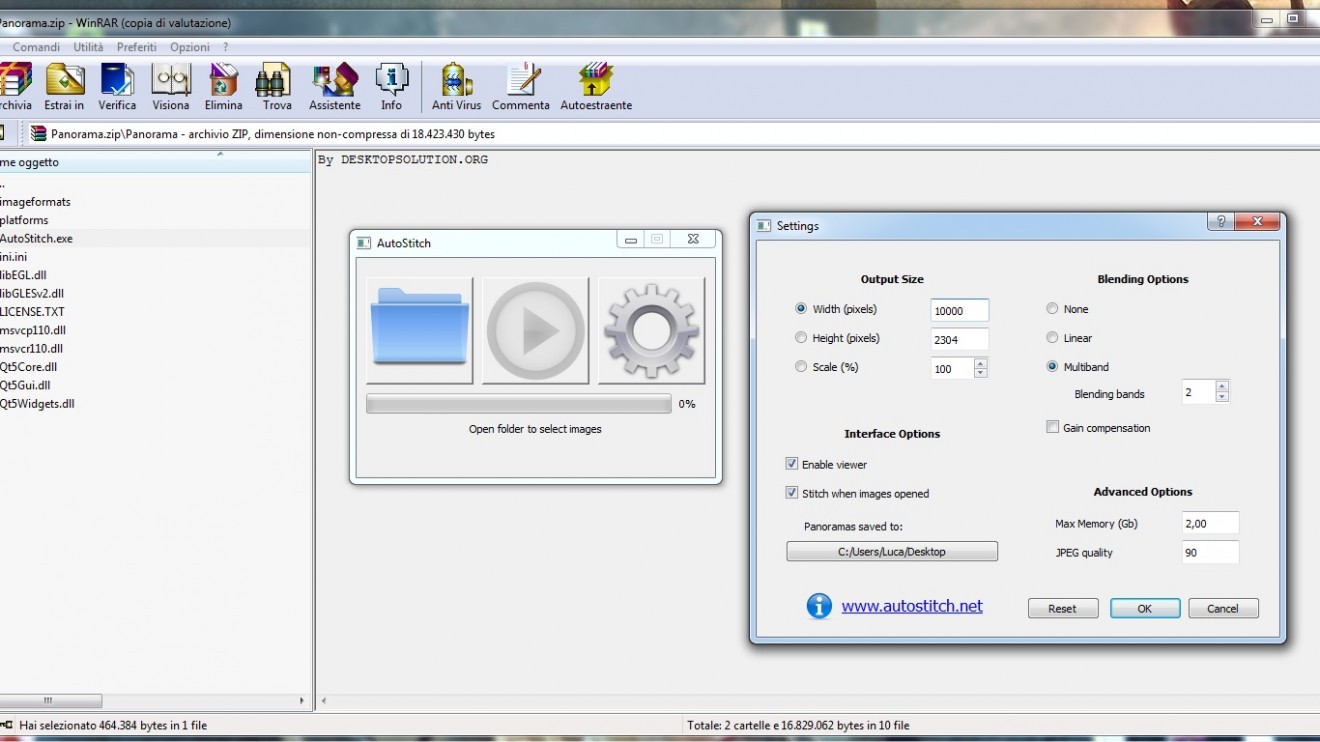Viewport: 1320px width, 742px height.
Task: Decrease the Scale (%) spinner value
Action: pyautogui.click(x=980, y=373)
